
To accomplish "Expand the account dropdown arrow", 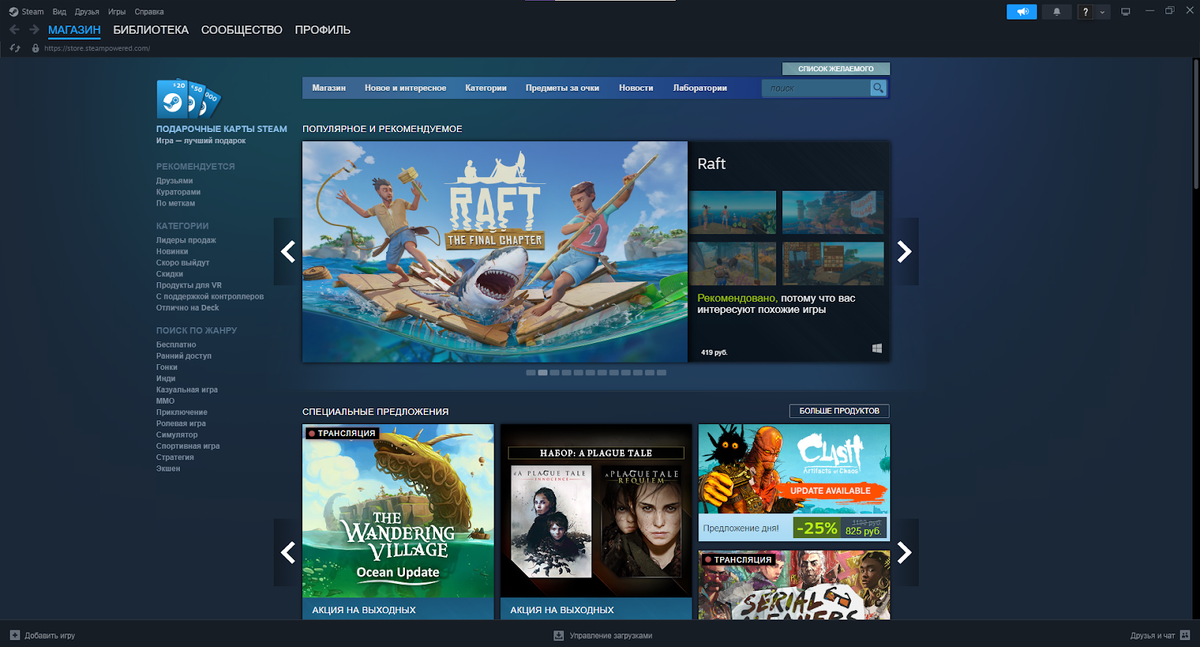I will pos(1103,12).
